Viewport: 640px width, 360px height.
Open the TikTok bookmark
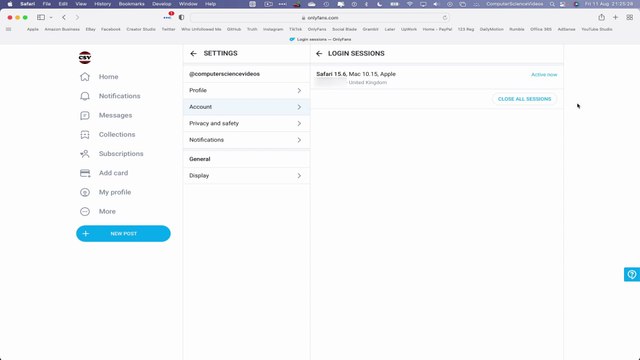click(296, 29)
